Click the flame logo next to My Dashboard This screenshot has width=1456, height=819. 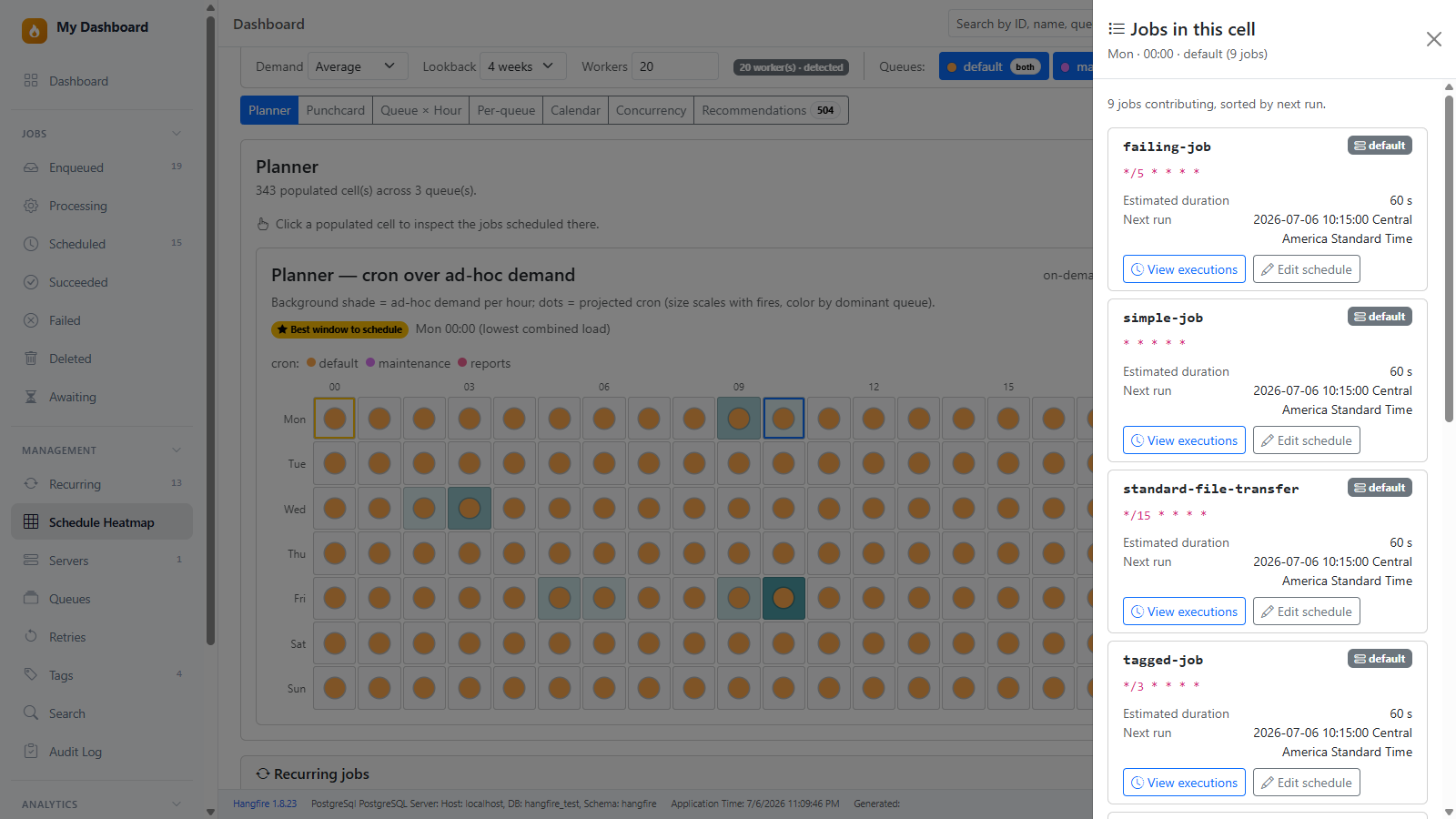coord(35,30)
